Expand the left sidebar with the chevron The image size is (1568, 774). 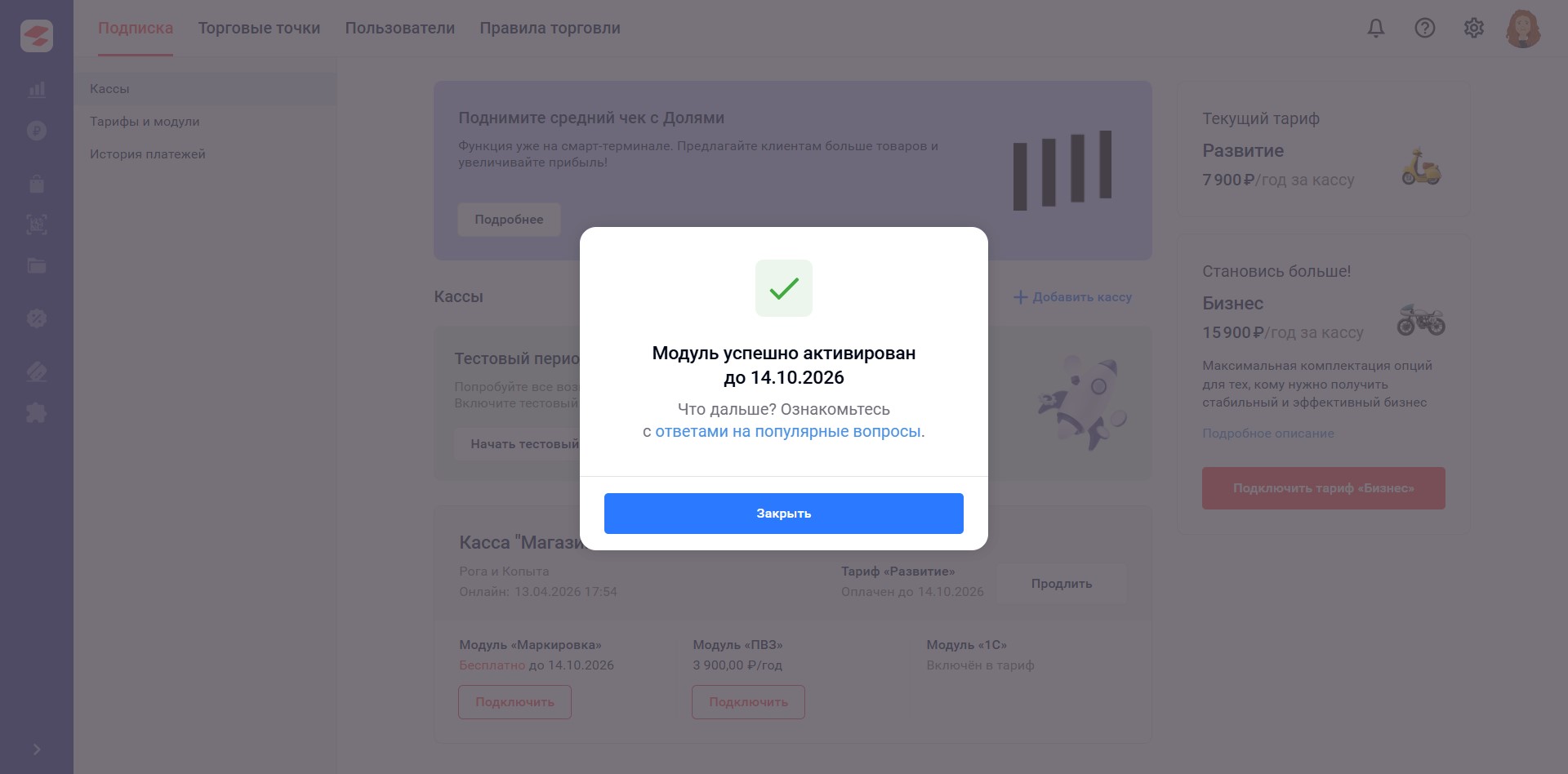click(x=37, y=750)
